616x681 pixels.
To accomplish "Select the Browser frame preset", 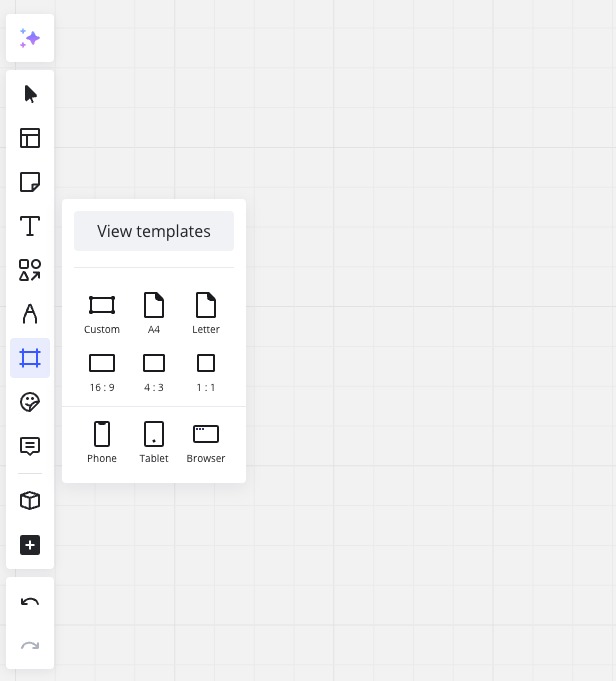I will 206,441.
